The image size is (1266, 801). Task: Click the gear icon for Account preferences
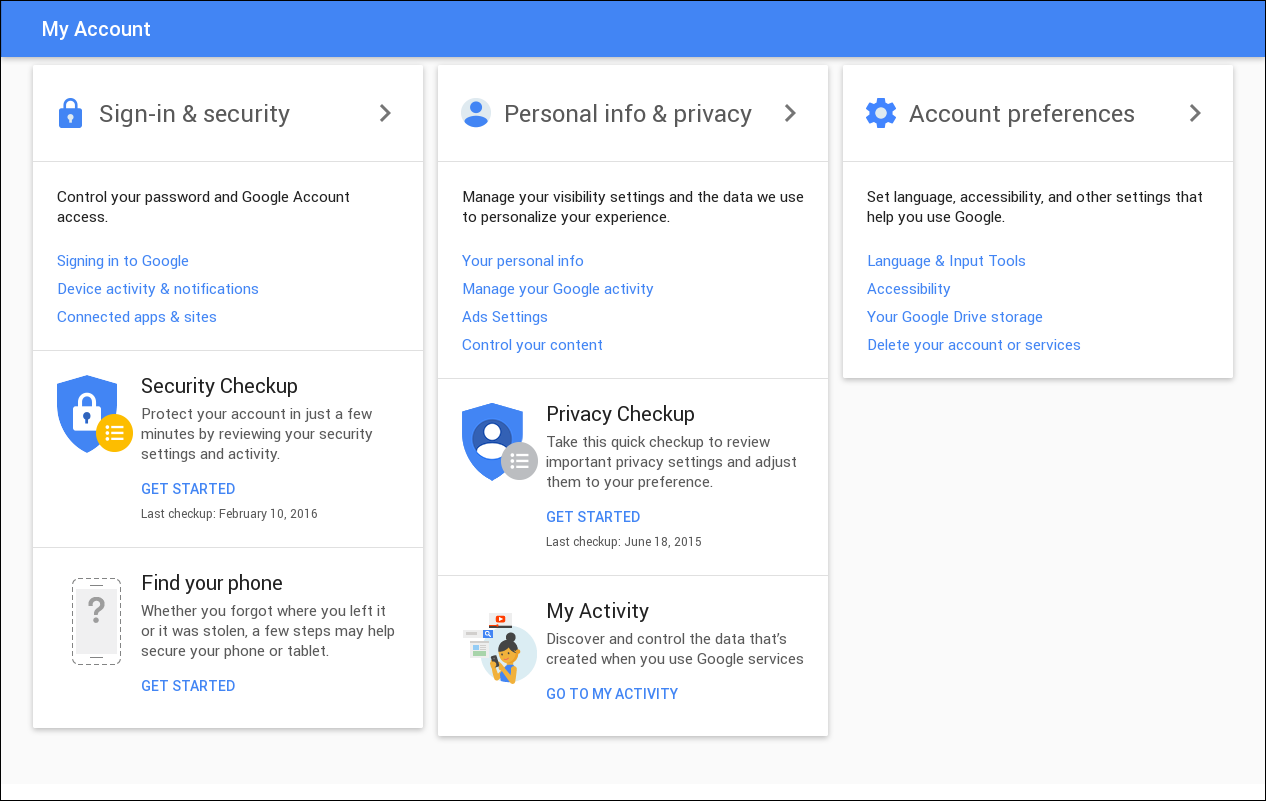(x=881, y=113)
